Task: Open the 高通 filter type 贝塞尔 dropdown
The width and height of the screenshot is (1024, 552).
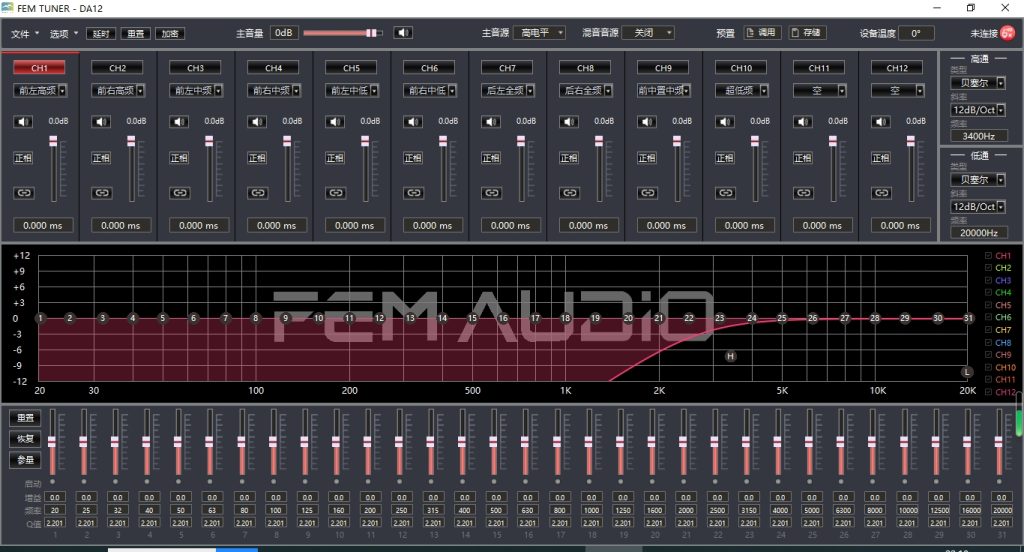Action: click(978, 83)
